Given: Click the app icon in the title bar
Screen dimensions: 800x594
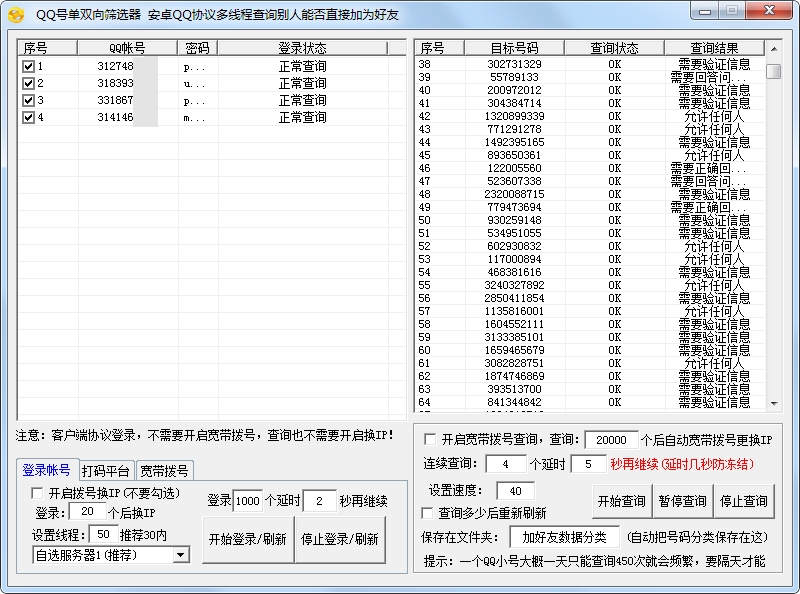Looking at the screenshot, I should pyautogui.click(x=15, y=14).
